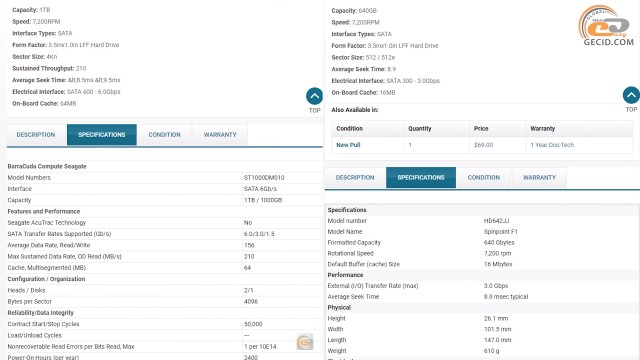Click the Also Available in heading
The height and width of the screenshot is (360, 640).
click(355, 110)
